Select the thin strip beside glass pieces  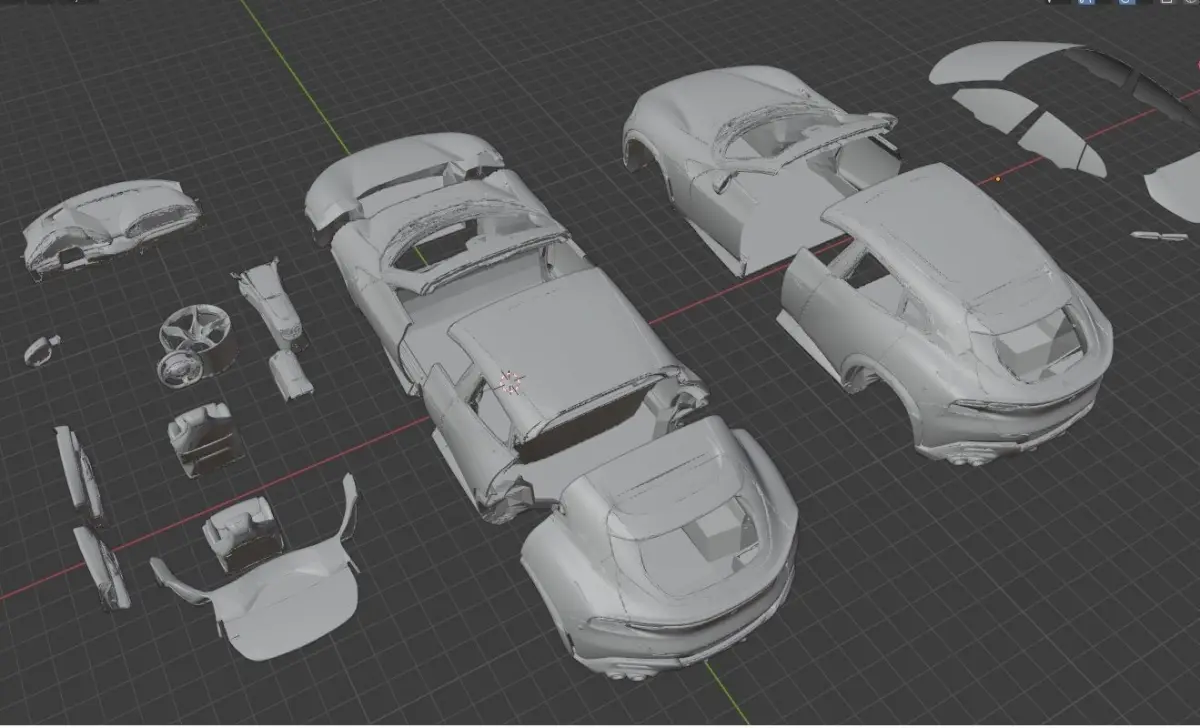coord(1159,236)
